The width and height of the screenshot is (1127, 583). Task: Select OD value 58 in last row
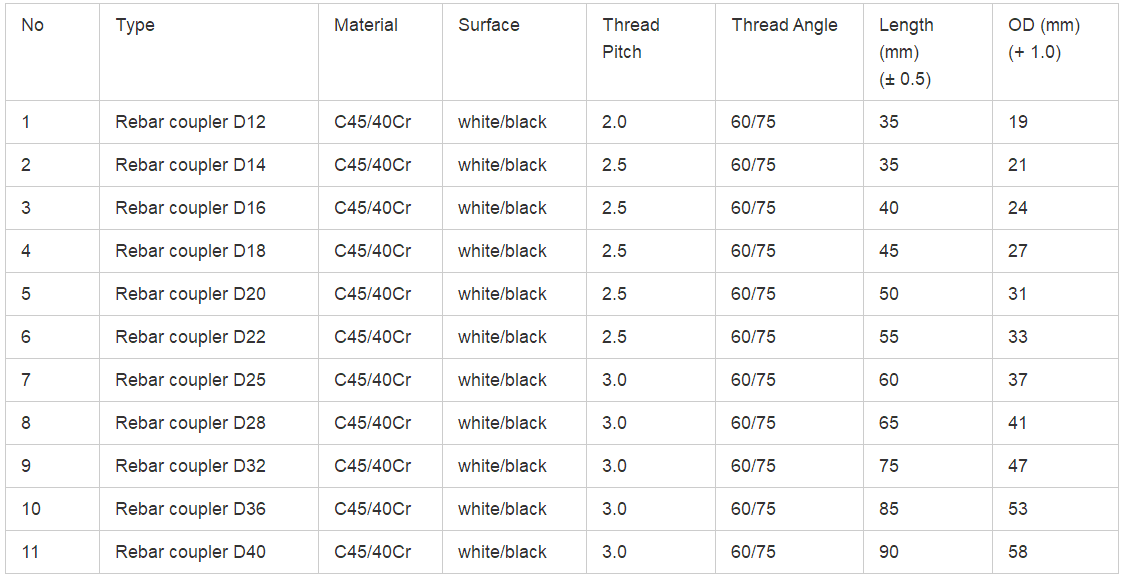pos(1018,552)
